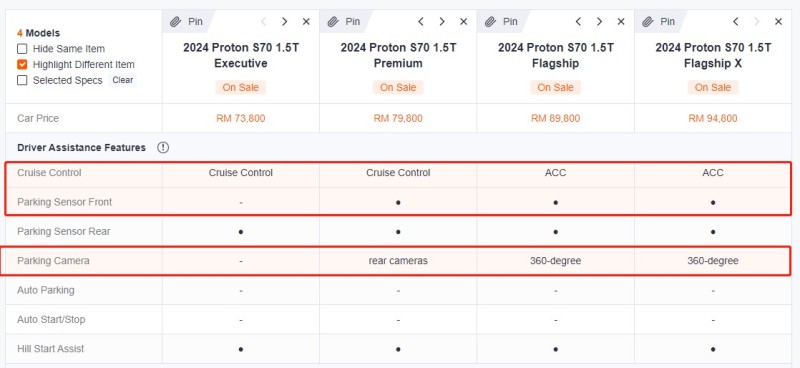The width and height of the screenshot is (800, 368).
Task: Move Flagship column right with arrow
Action: pos(599,21)
